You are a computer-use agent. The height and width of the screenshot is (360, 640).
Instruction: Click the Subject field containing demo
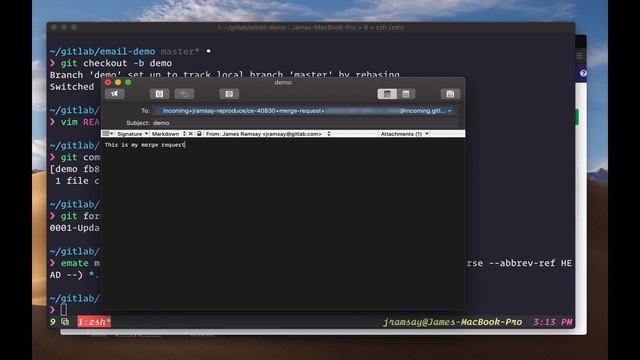point(305,123)
